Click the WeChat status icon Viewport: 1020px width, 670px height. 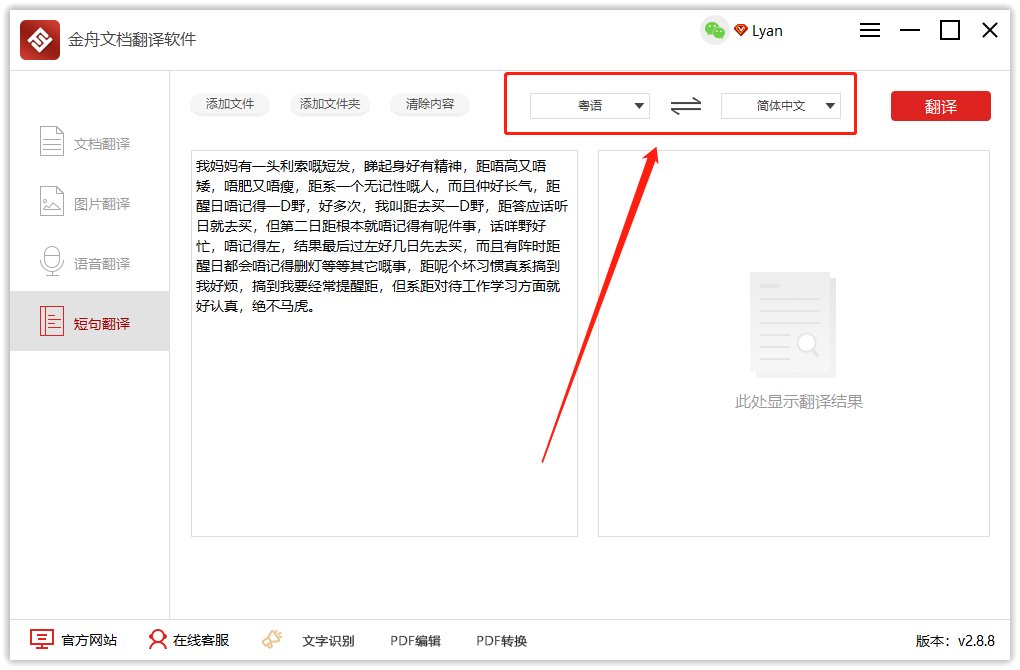[714, 31]
